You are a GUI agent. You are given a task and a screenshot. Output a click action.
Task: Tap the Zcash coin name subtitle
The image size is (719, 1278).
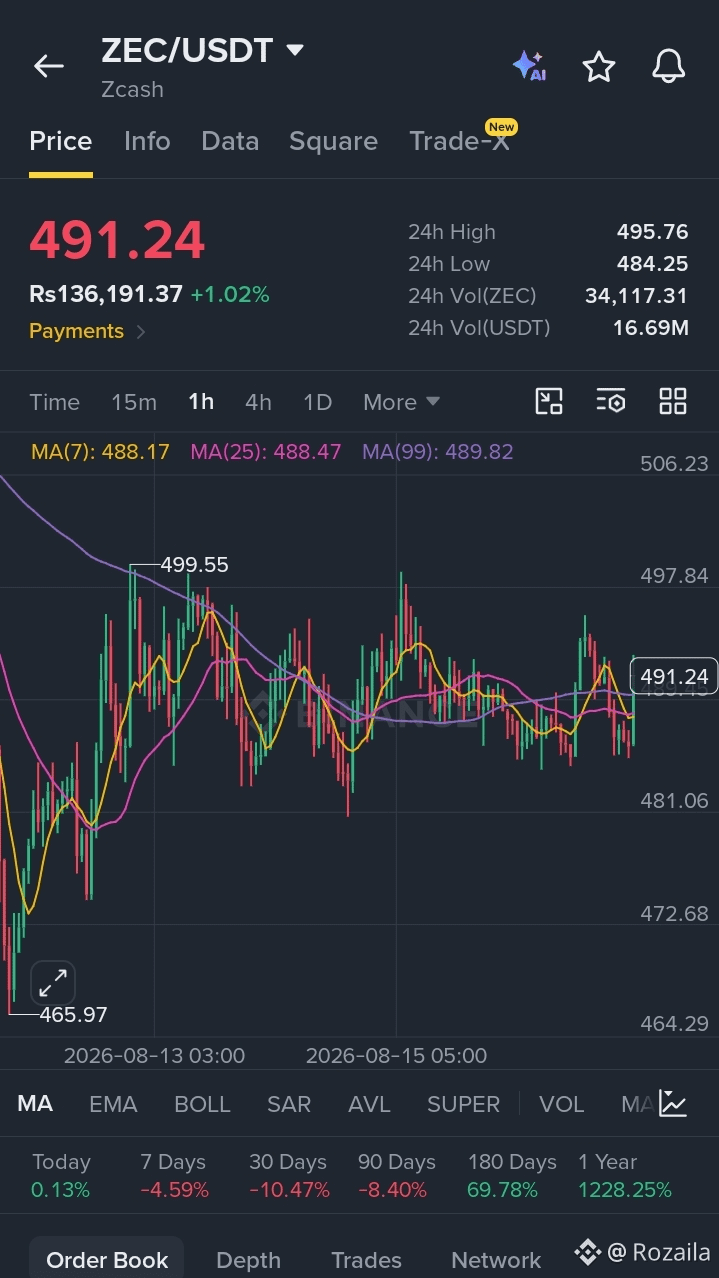click(132, 89)
